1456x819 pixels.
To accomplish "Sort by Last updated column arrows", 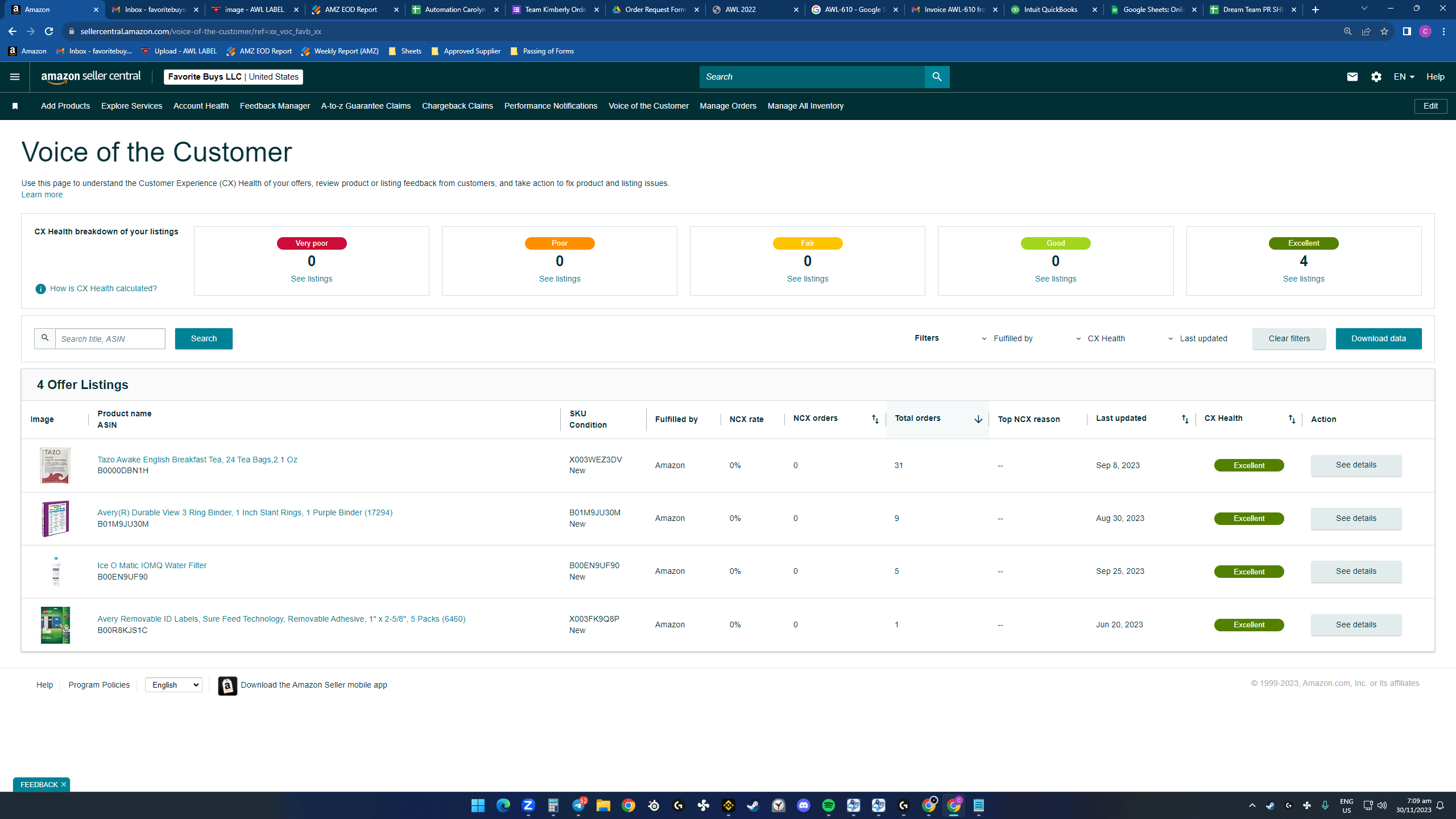I will [x=1185, y=419].
